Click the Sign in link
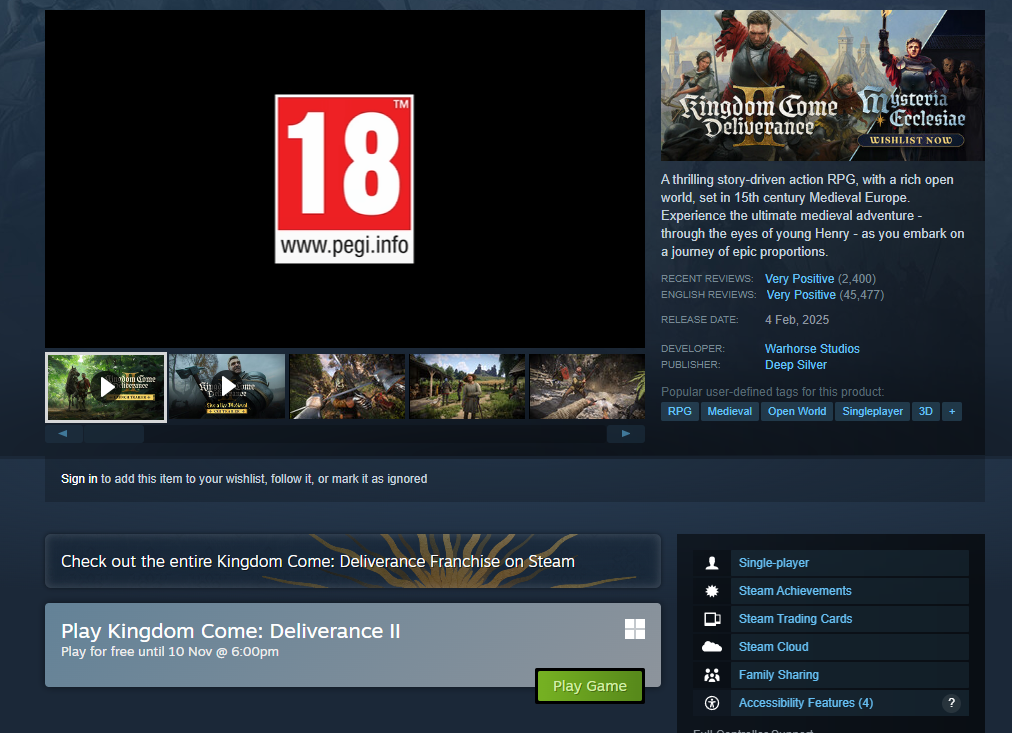Viewport: 1012px width, 733px height. [79, 479]
